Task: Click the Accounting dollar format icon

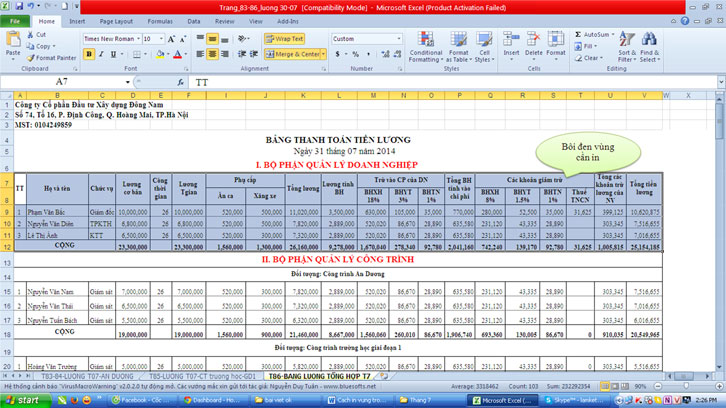Action: [338, 54]
